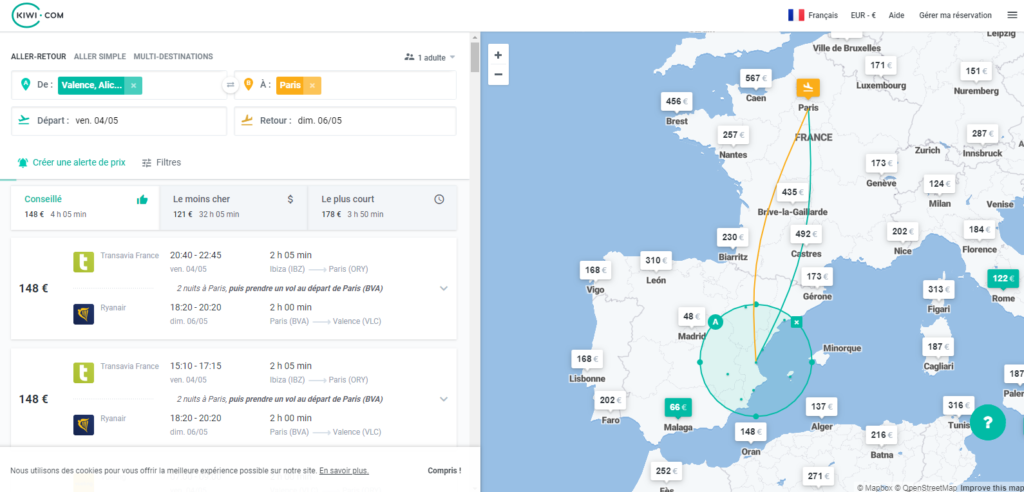Select the 137 € Alger price marker
1024x492 pixels.
tap(822, 406)
